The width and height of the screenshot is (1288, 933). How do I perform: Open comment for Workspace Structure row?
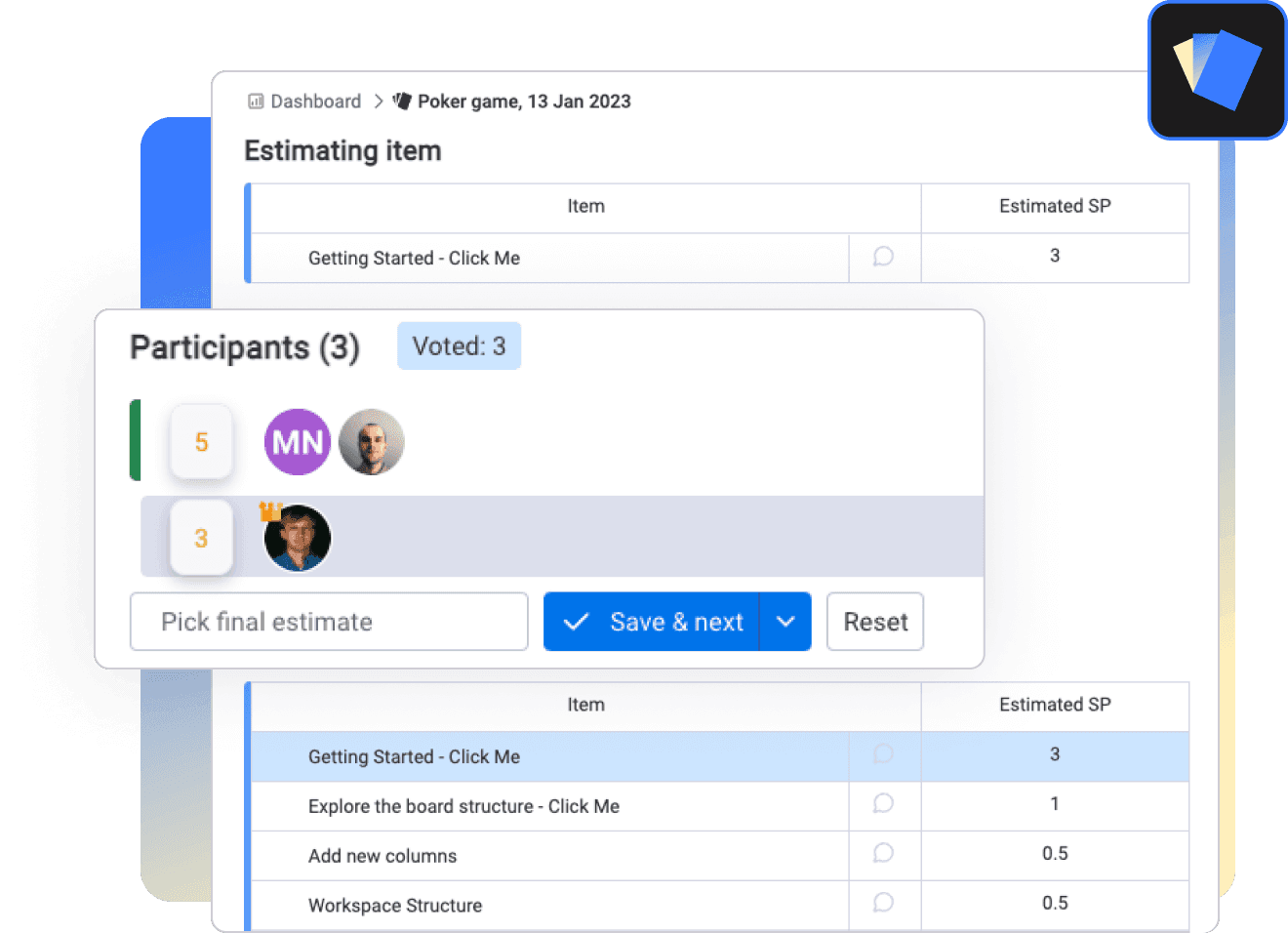coord(883,903)
